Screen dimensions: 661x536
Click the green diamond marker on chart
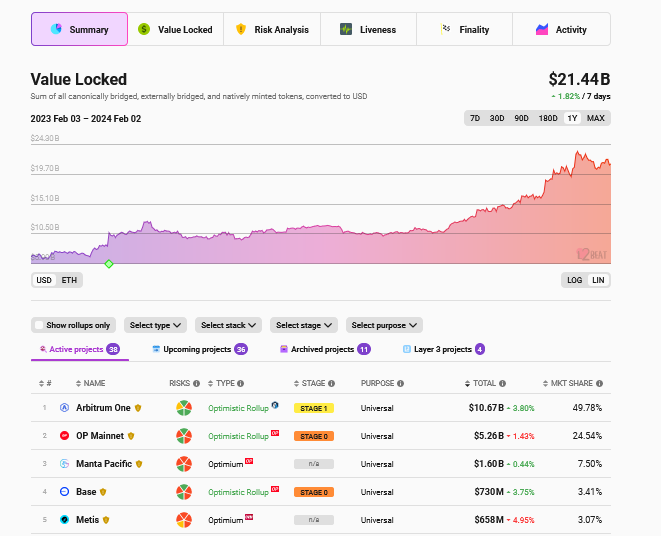tap(109, 264)
